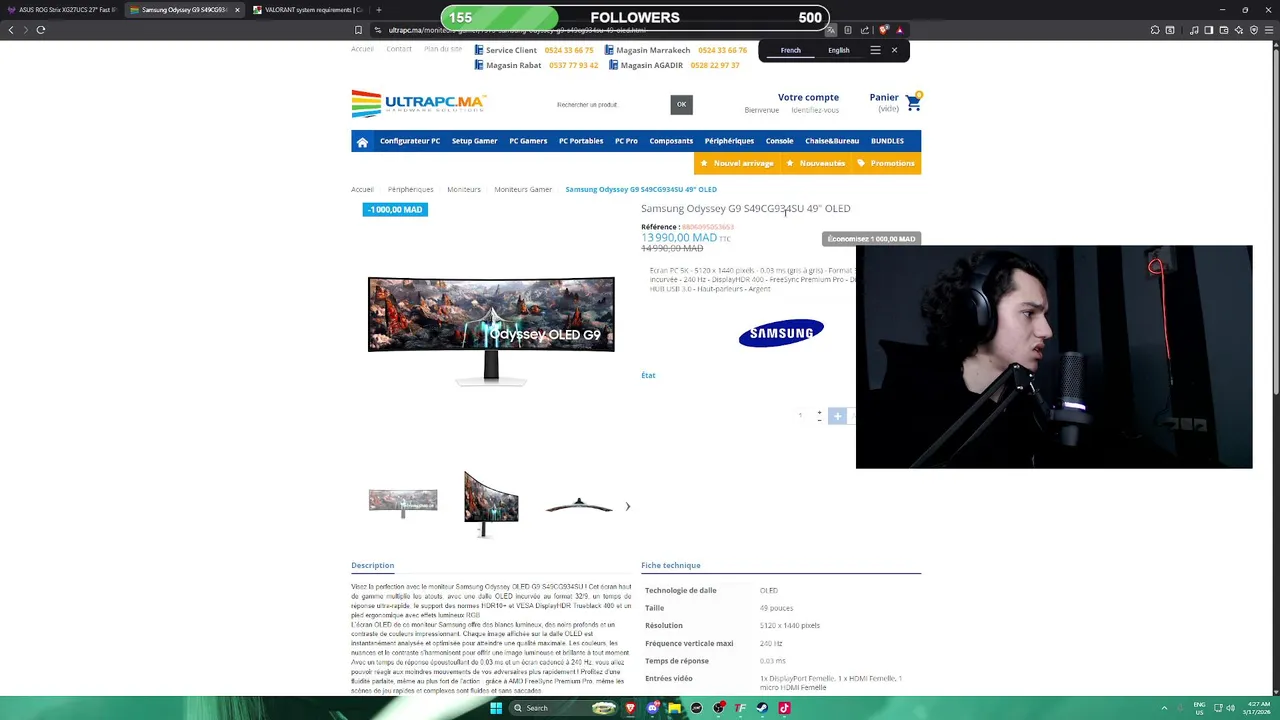Submit product search with the OK button
This screenshot has width=1280, height=720.
(x=681, y=104)
